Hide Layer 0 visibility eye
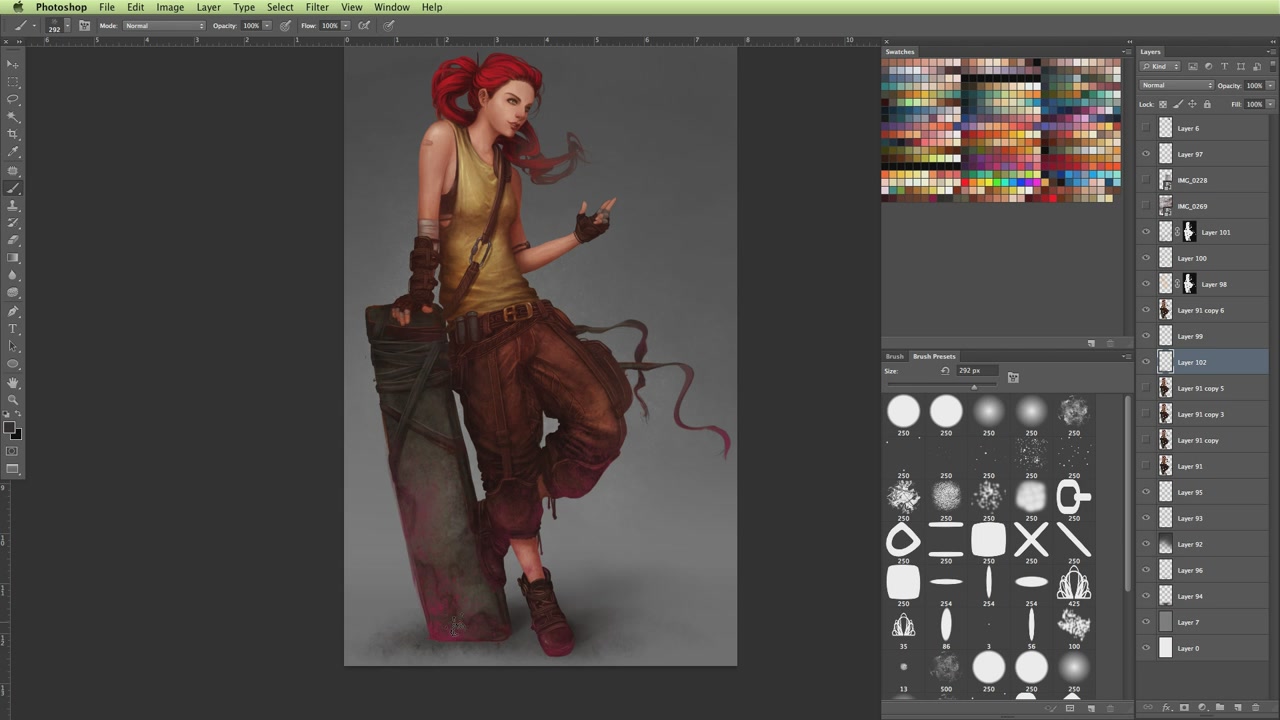Screen dimensions: 1280x720 [x=1146, y=648]
